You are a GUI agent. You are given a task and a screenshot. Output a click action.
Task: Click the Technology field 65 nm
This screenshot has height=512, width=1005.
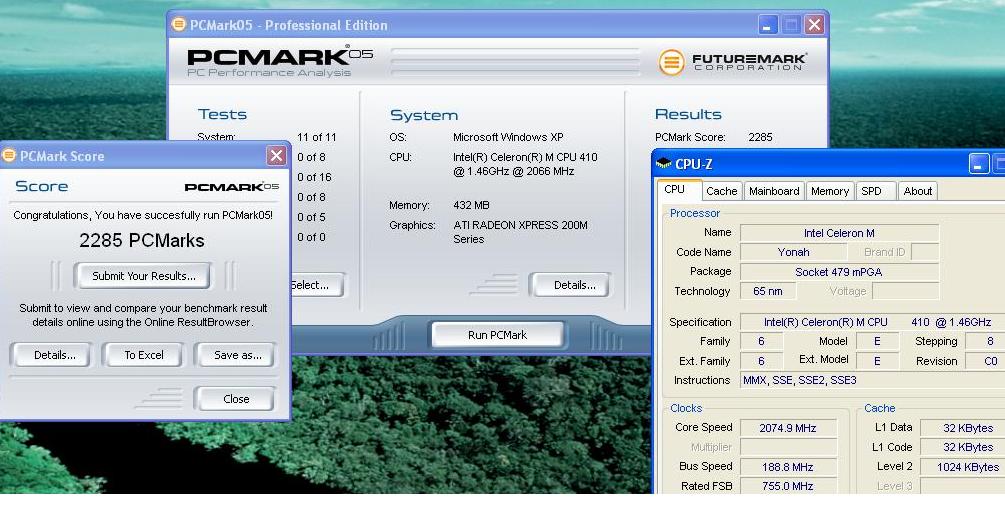(x=768, y=291)
